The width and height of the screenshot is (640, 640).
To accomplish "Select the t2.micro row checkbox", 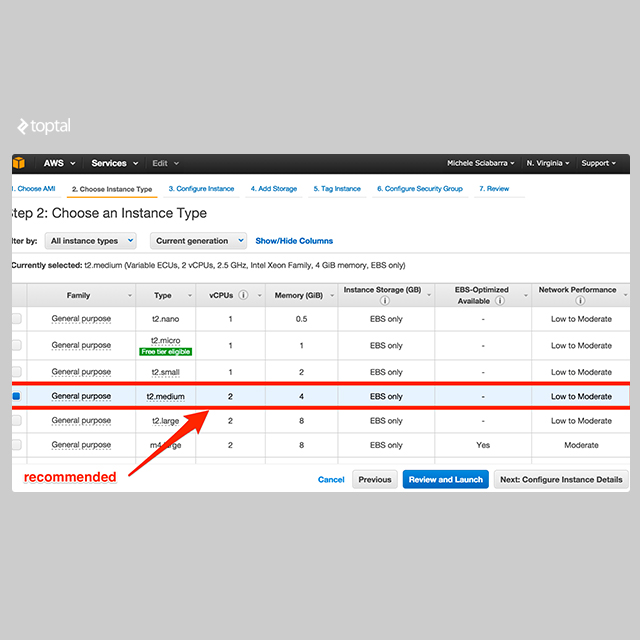I will (16, 345).
